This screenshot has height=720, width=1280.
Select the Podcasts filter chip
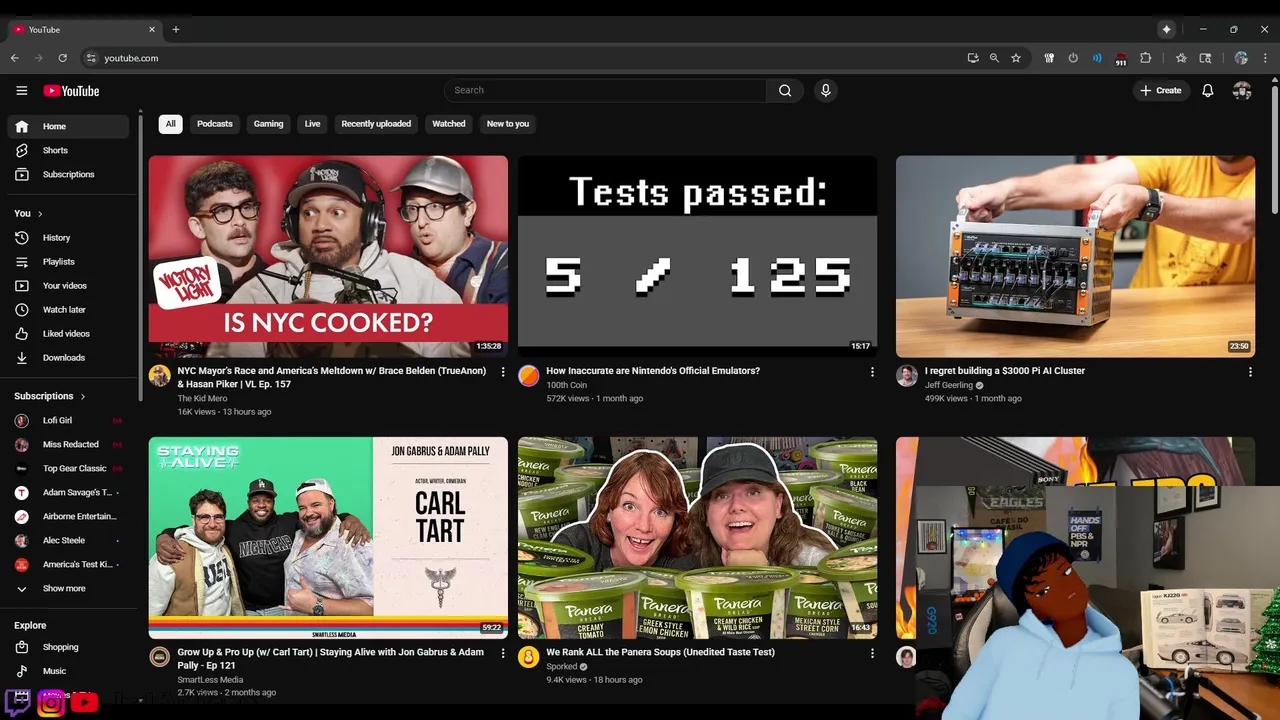tap(214, 124)
